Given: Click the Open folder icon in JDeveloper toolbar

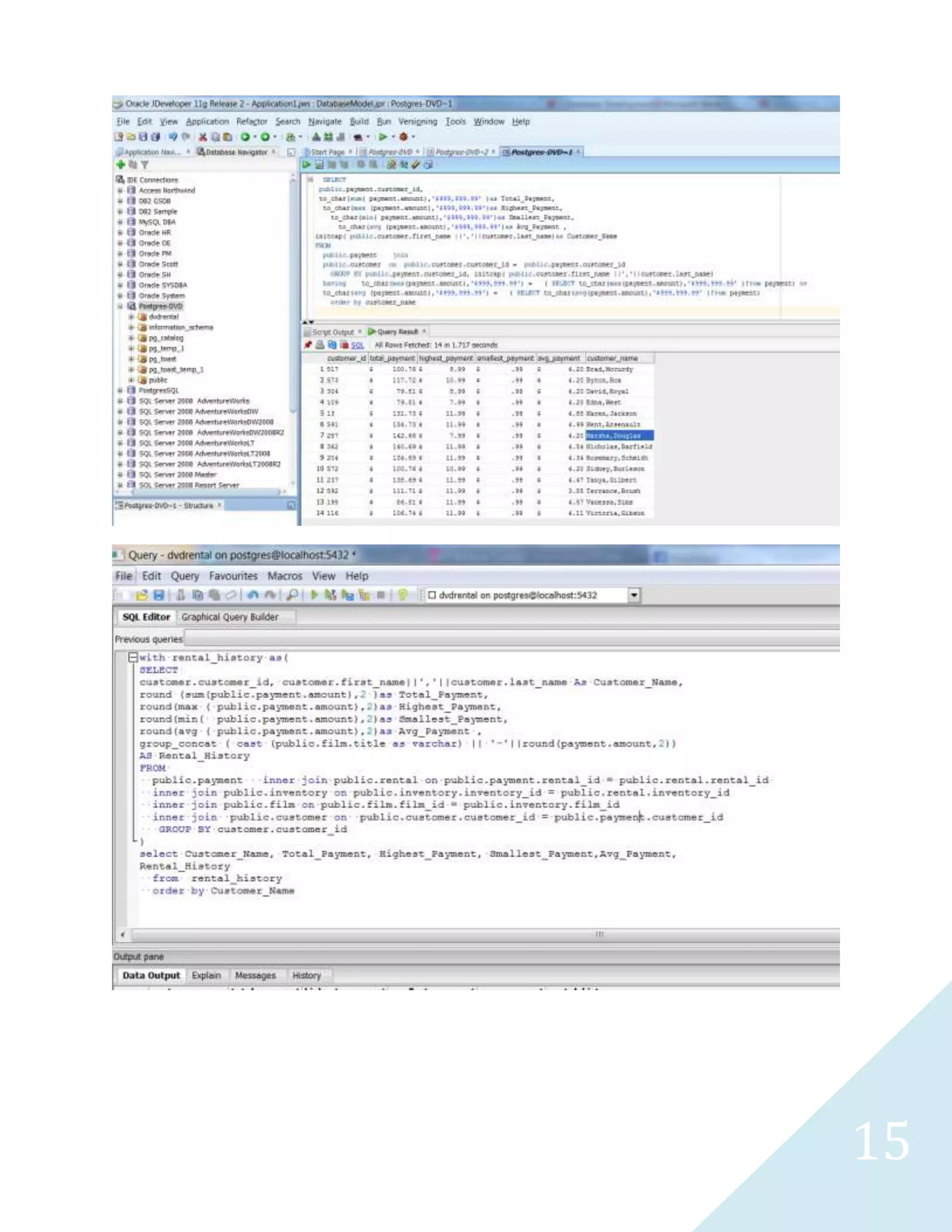Looking at the screenshot, I should [x=131, y=137].
